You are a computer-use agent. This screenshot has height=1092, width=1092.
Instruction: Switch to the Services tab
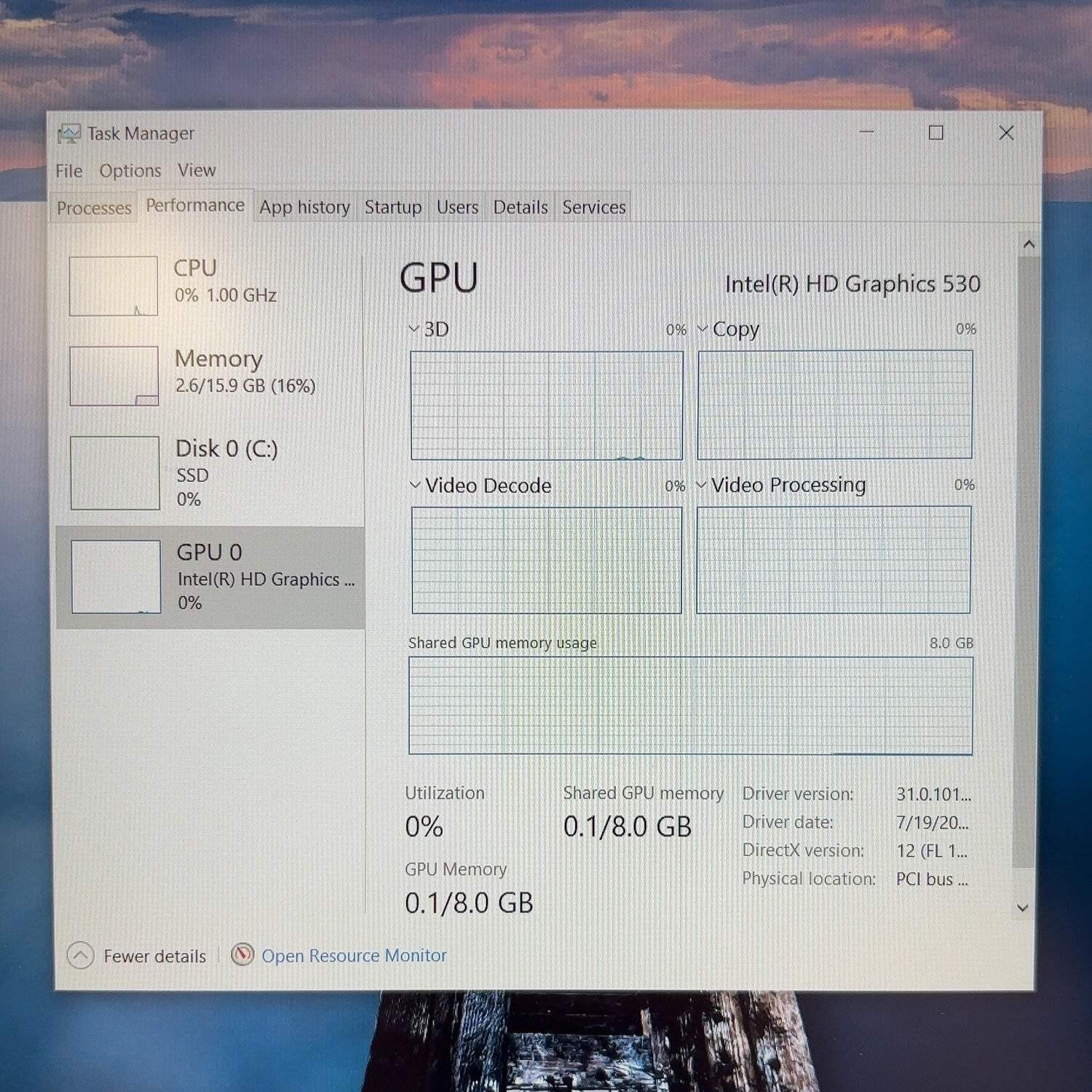(x=594, y=207)
